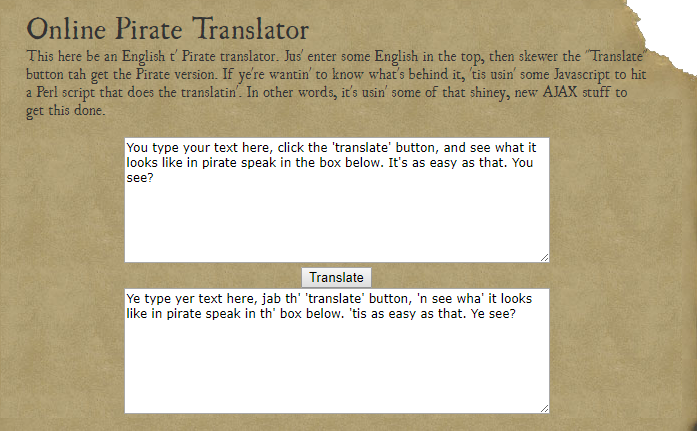Focus the English input text box

pos(337,200)
